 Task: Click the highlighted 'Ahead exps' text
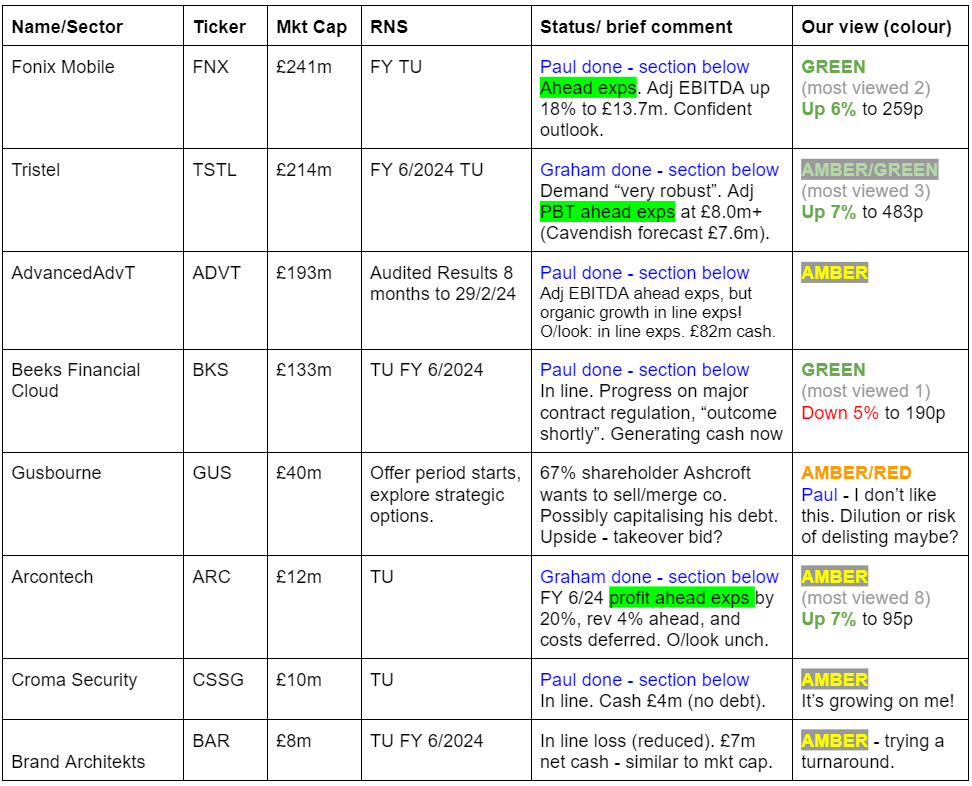(x=588, y=88)
